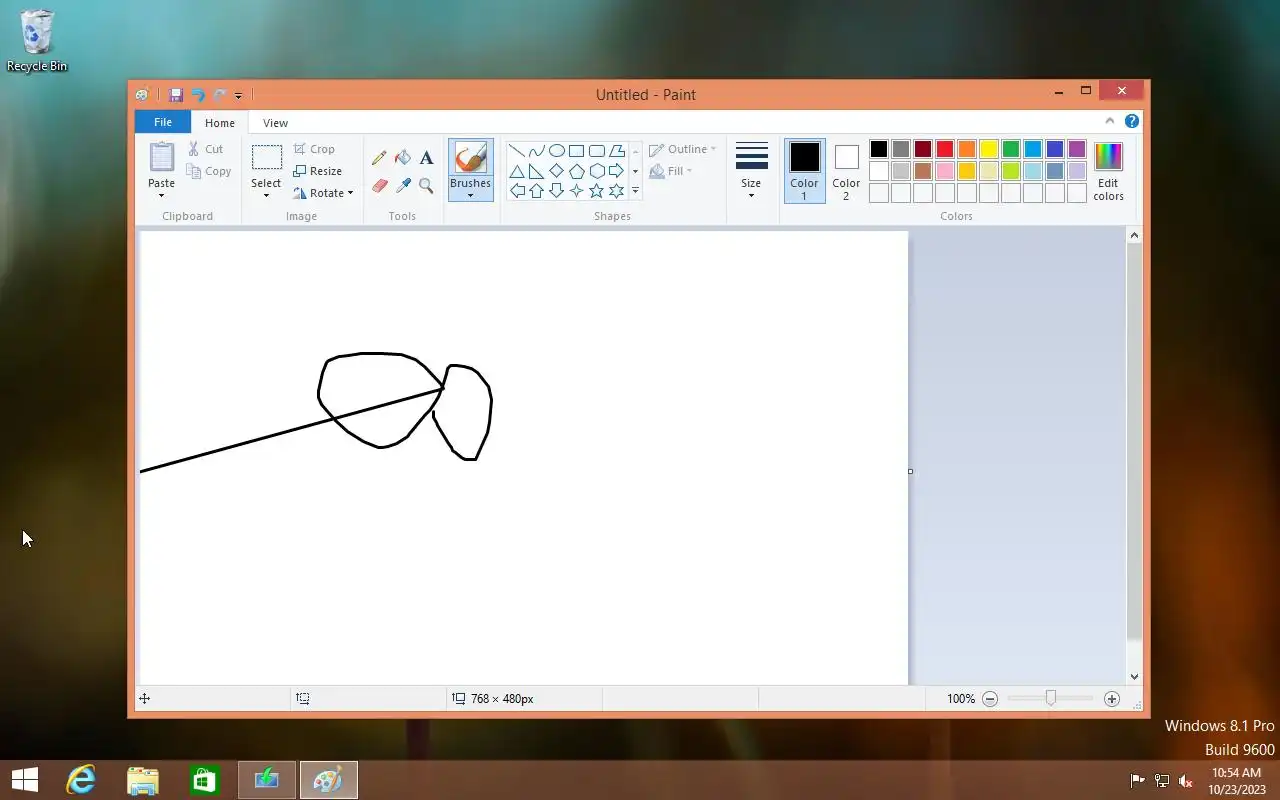Image resolution: width=1280 pixels, height=800 pixels.
Task: Open Customize Quick Access Toolbar arrow
Action: [x=238, y=96]
